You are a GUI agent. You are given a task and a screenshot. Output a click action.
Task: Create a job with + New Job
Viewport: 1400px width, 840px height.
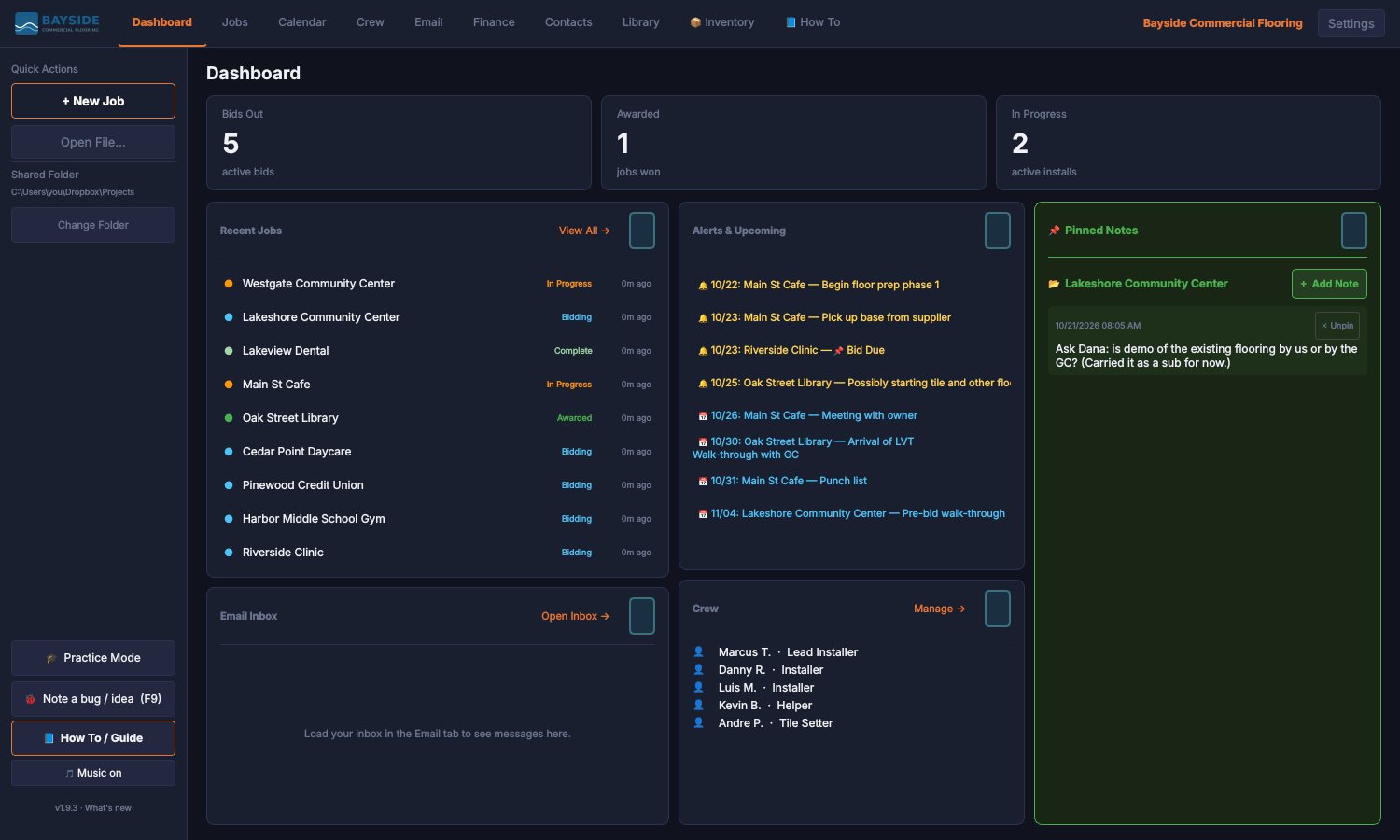tap(93, 101)
